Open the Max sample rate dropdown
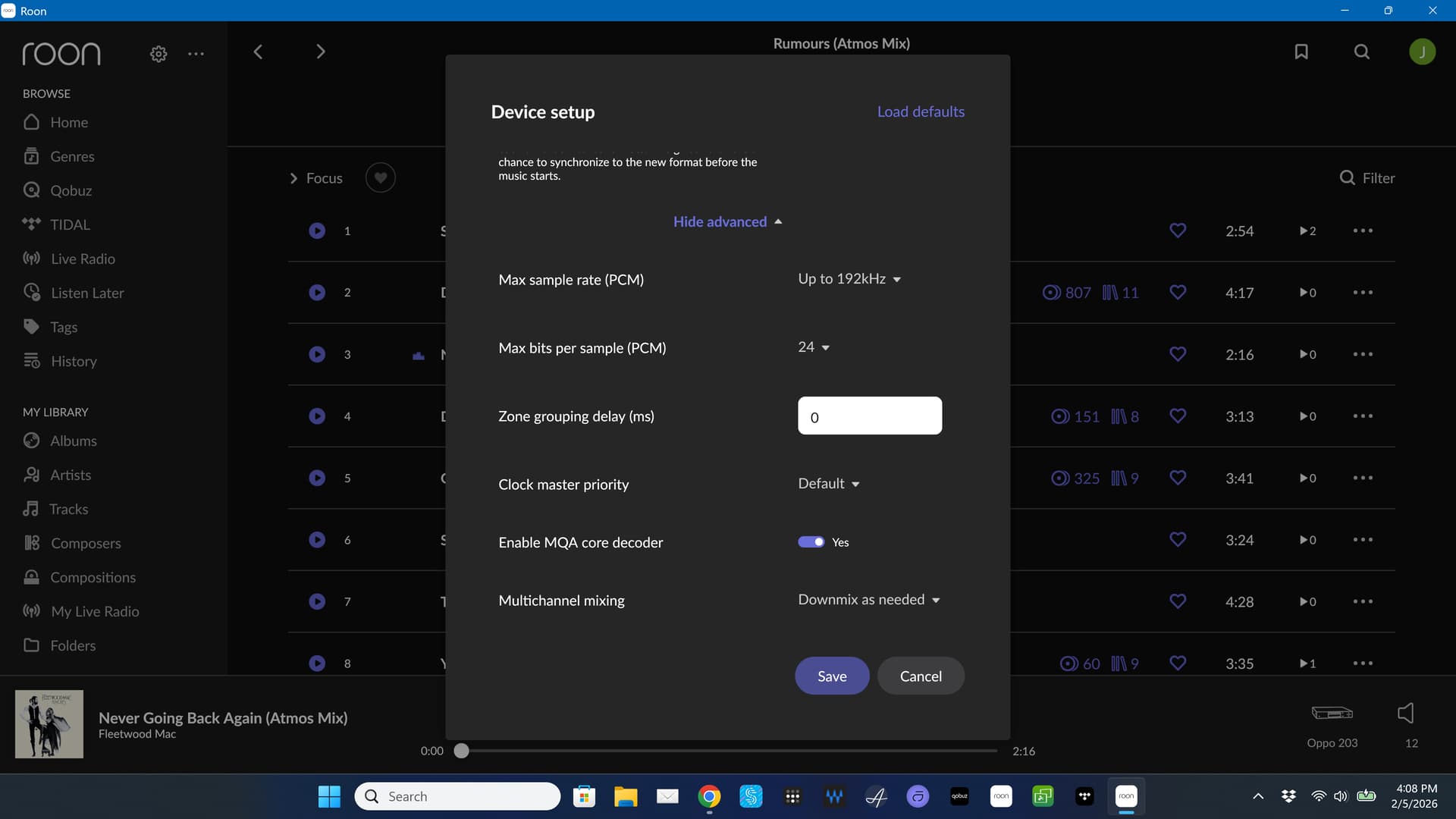 (x=849, y=279)
